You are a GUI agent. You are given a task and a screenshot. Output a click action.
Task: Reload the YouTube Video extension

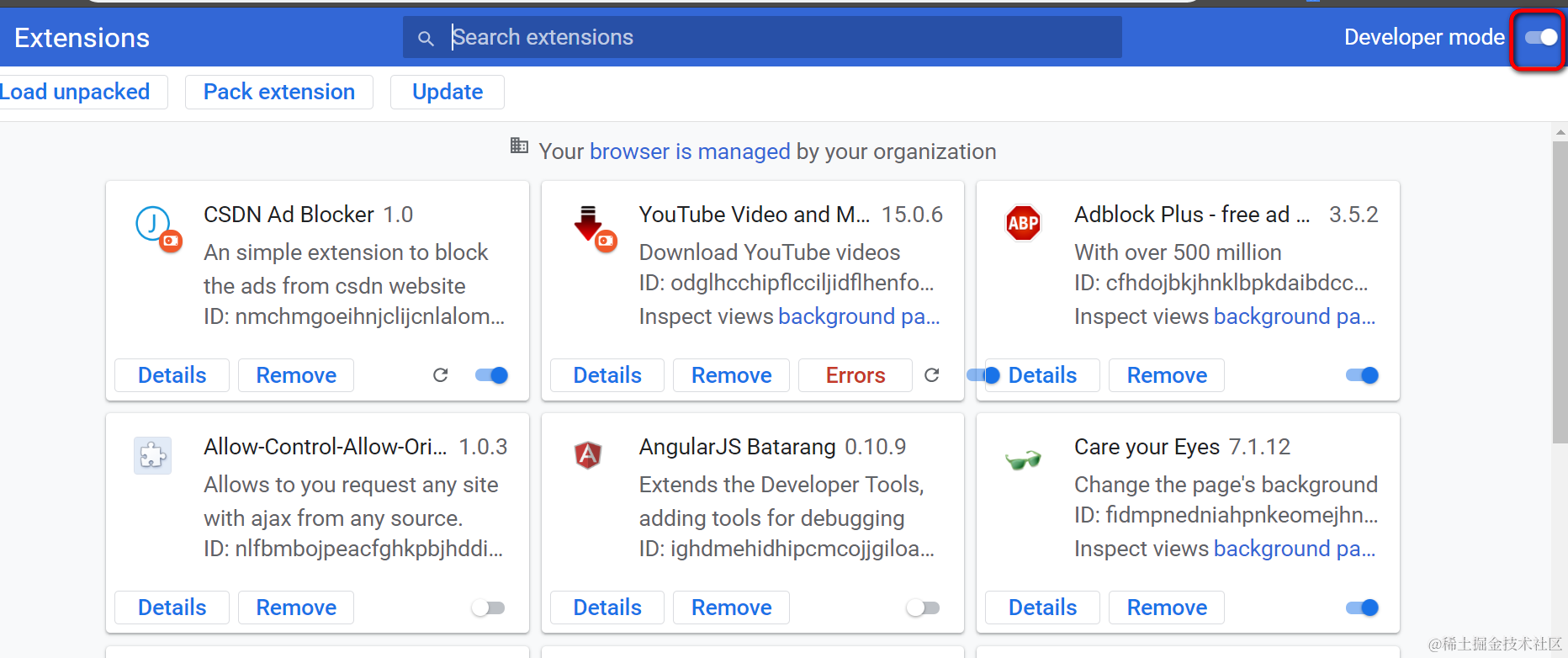932,375
